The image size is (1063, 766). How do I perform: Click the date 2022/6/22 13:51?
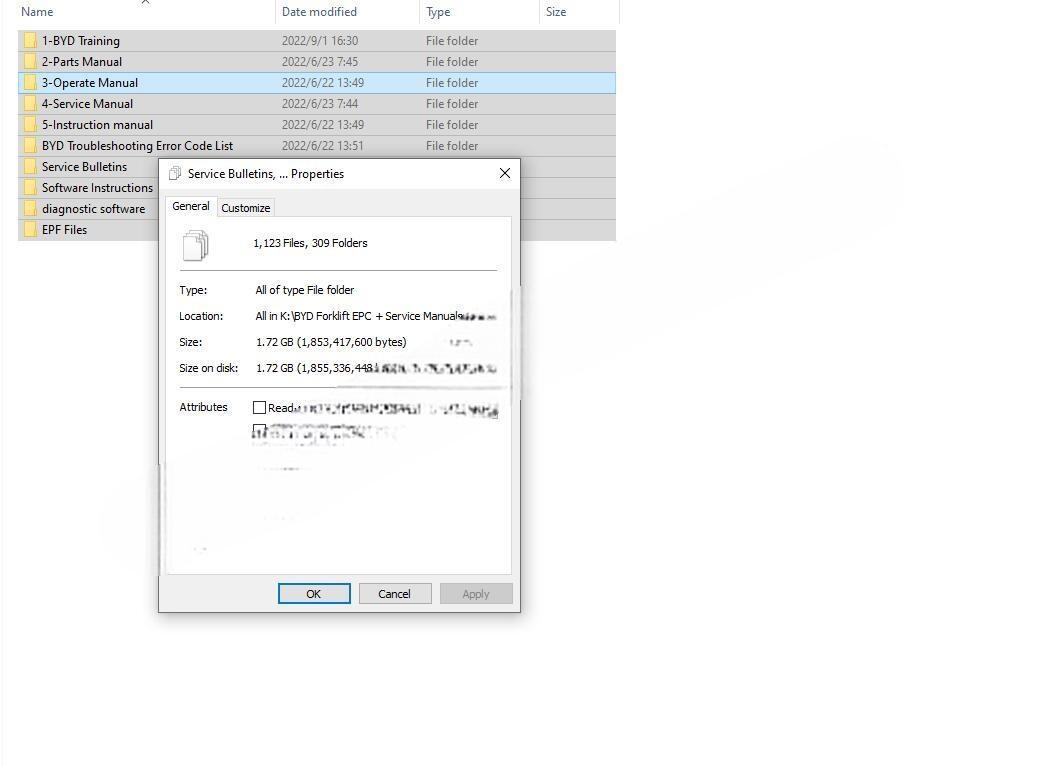tap(323, 146)
